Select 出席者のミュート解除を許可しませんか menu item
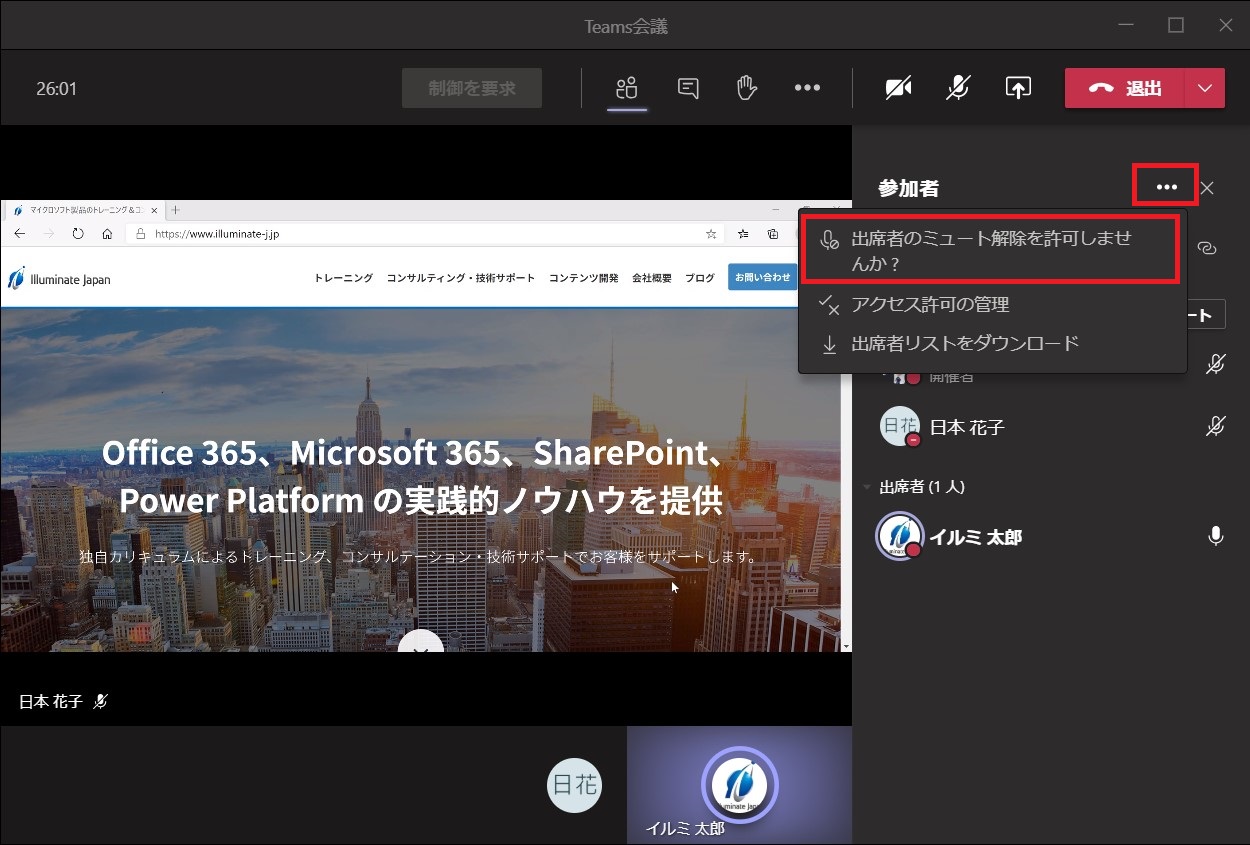The height and width of the screenshot is (845, 1250). pyautogui.click(x=990, y=250)
